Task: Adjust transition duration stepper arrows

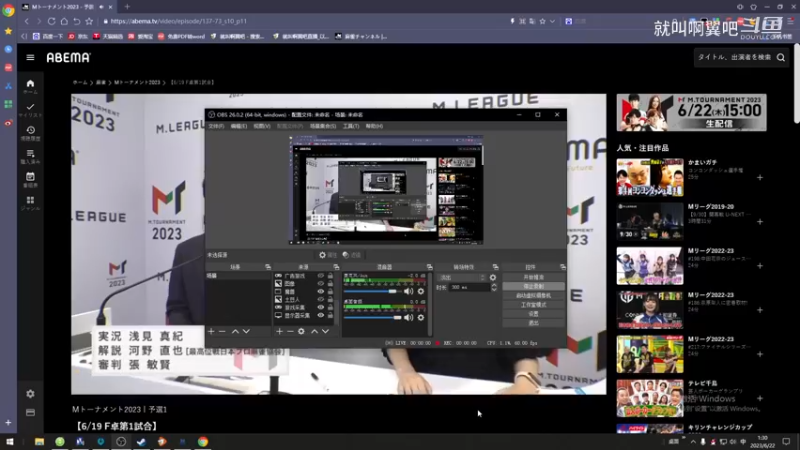Action: 493,287
